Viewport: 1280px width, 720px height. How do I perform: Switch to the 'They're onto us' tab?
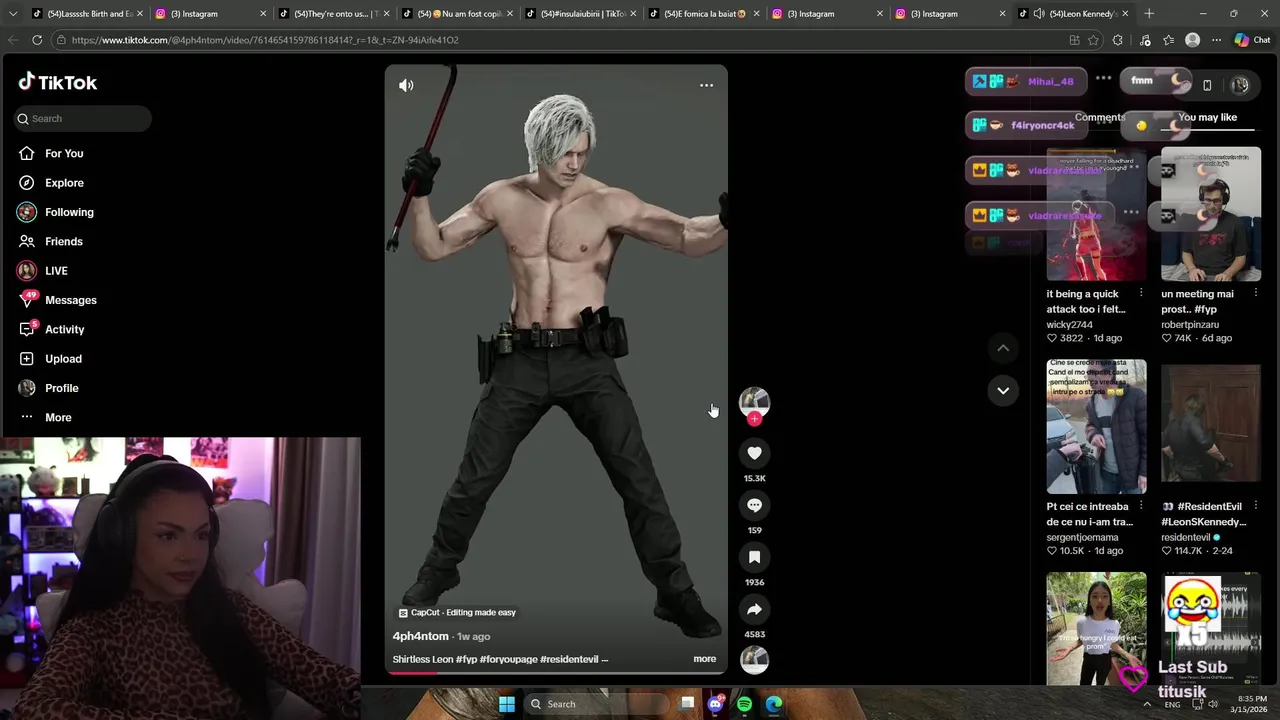click(x=335, y=14)
